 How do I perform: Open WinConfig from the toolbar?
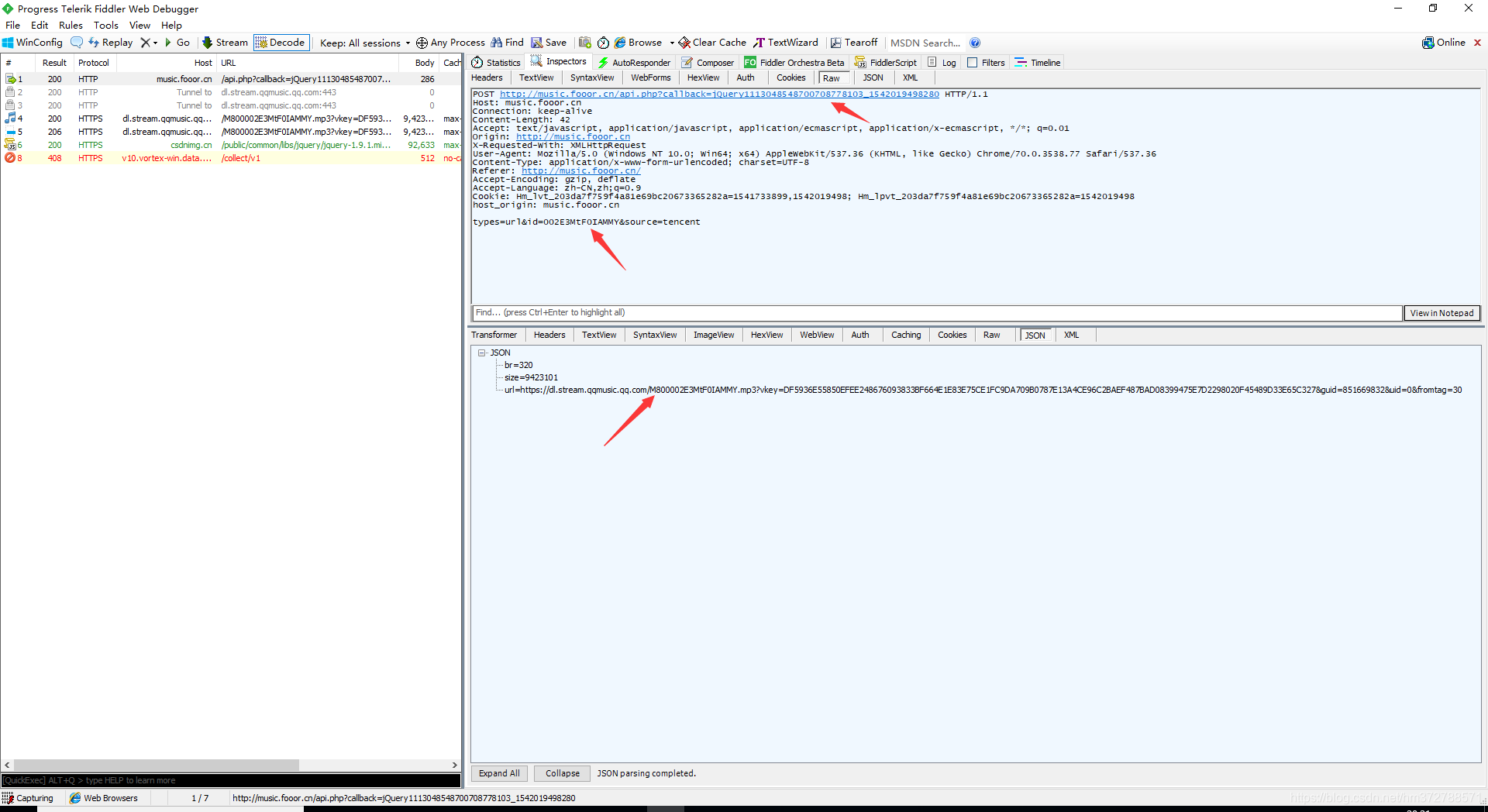coord(33,43)
